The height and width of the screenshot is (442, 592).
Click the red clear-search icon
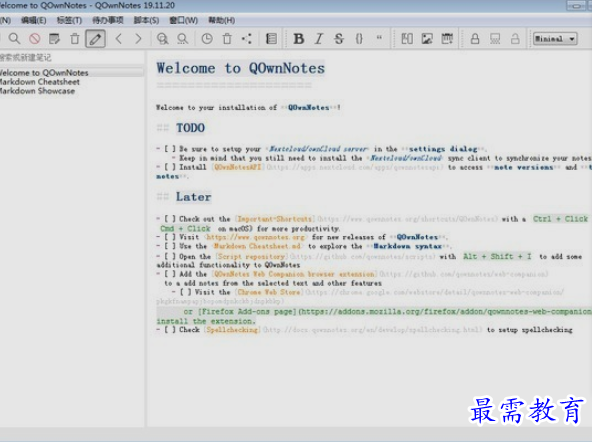(x=35, y=39)
